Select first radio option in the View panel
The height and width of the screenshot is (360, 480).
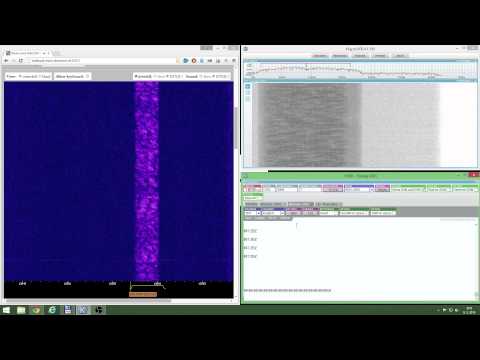pyautogui.click(x=20, y=76)
